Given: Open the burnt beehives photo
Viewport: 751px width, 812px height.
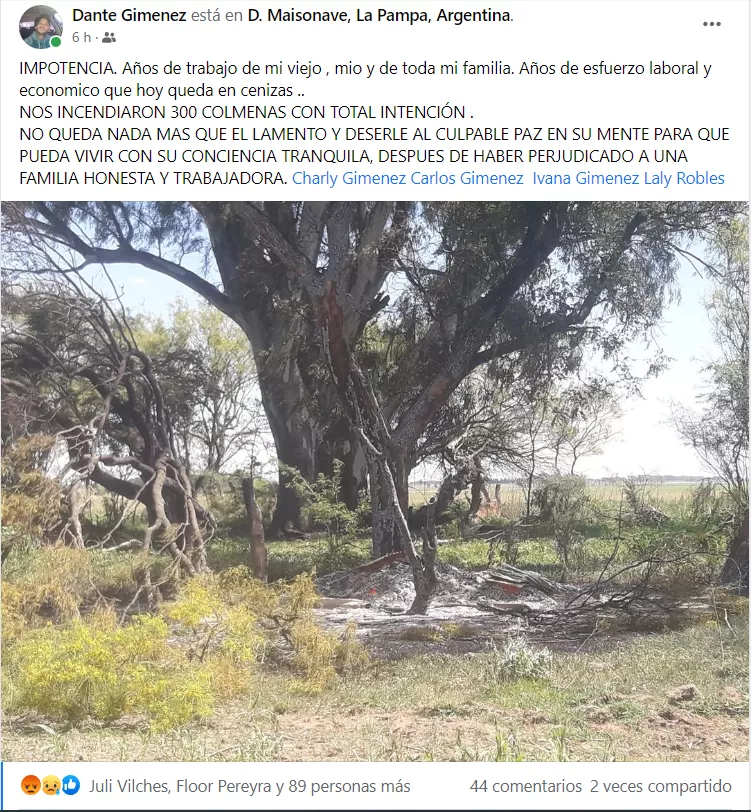Looking at the screenshot, I should [376, 481].
